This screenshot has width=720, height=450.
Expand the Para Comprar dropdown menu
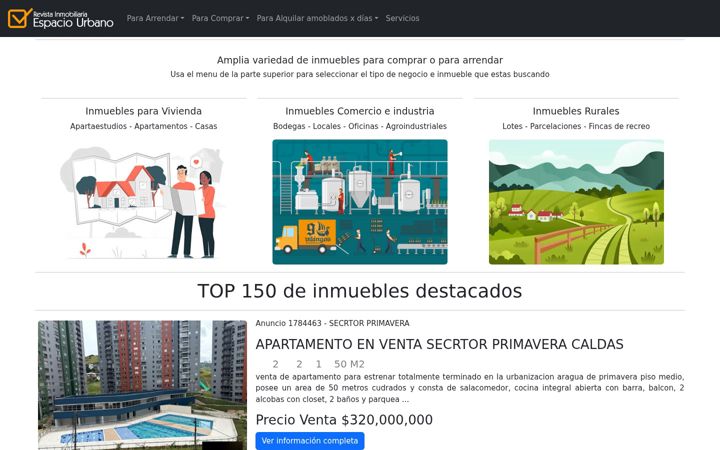pos(220,18)
